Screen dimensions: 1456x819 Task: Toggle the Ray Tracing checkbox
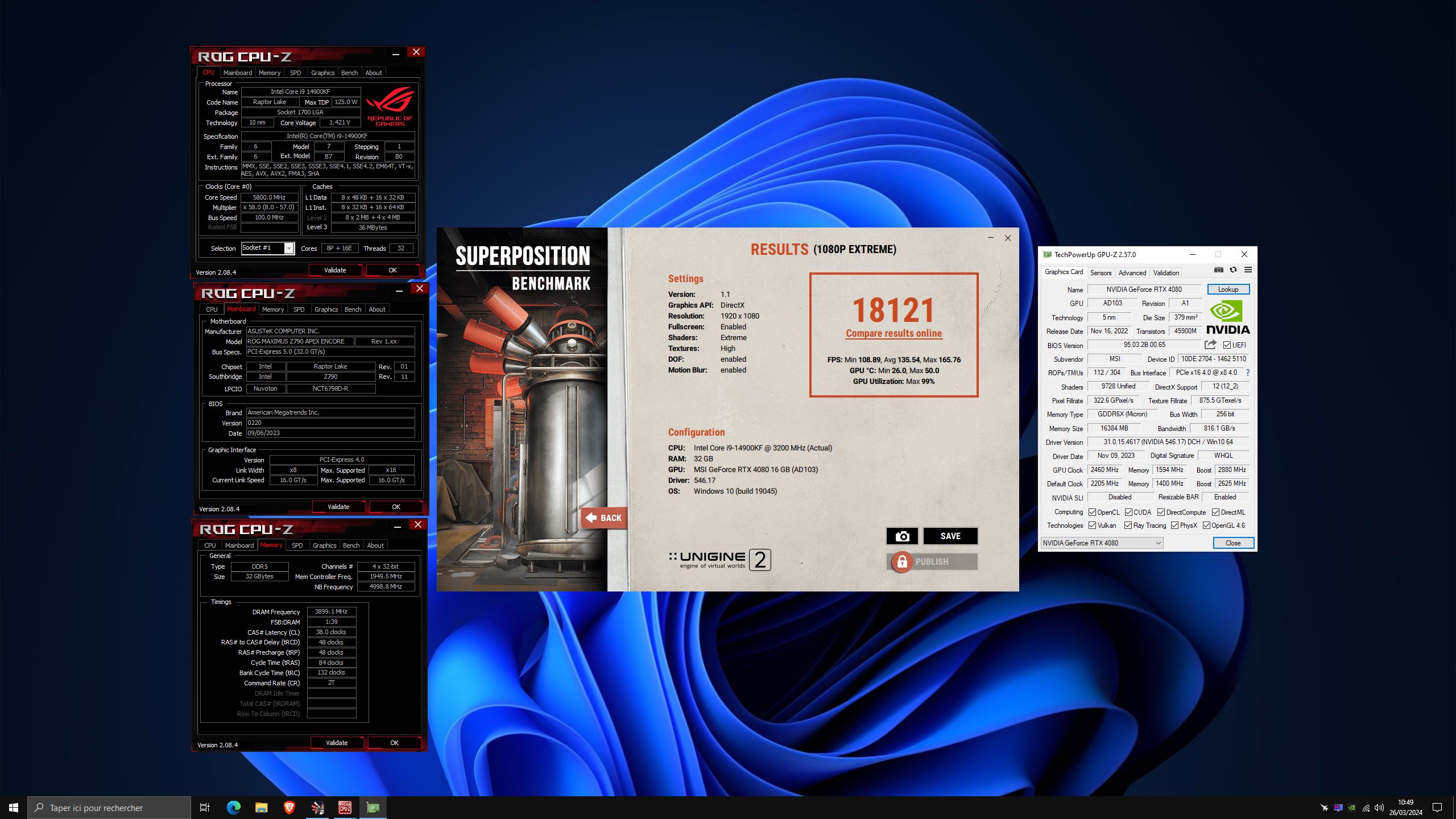point(1128,526)
